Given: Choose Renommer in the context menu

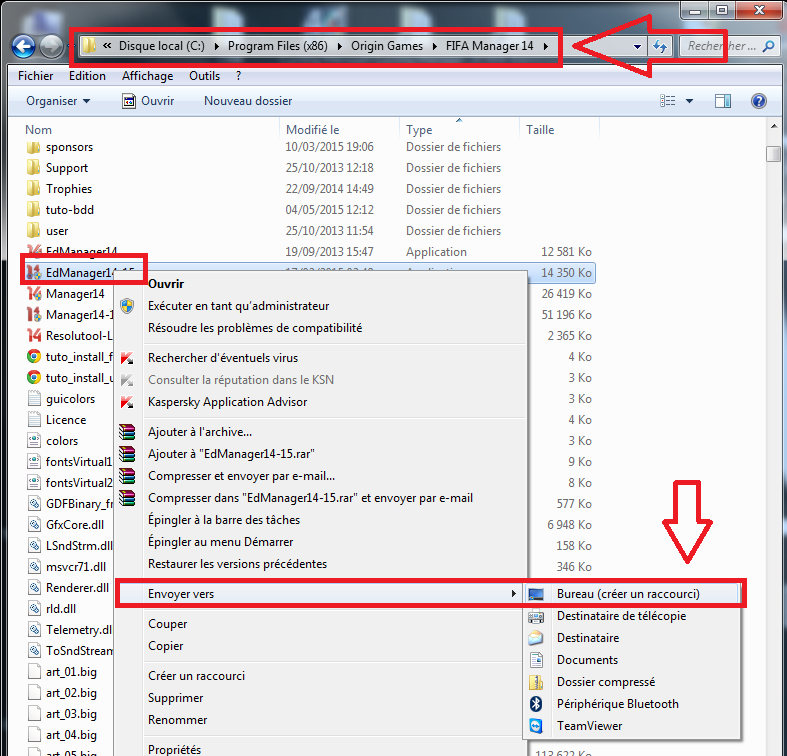Looking at the screenshot, I should tap(177, 720).
